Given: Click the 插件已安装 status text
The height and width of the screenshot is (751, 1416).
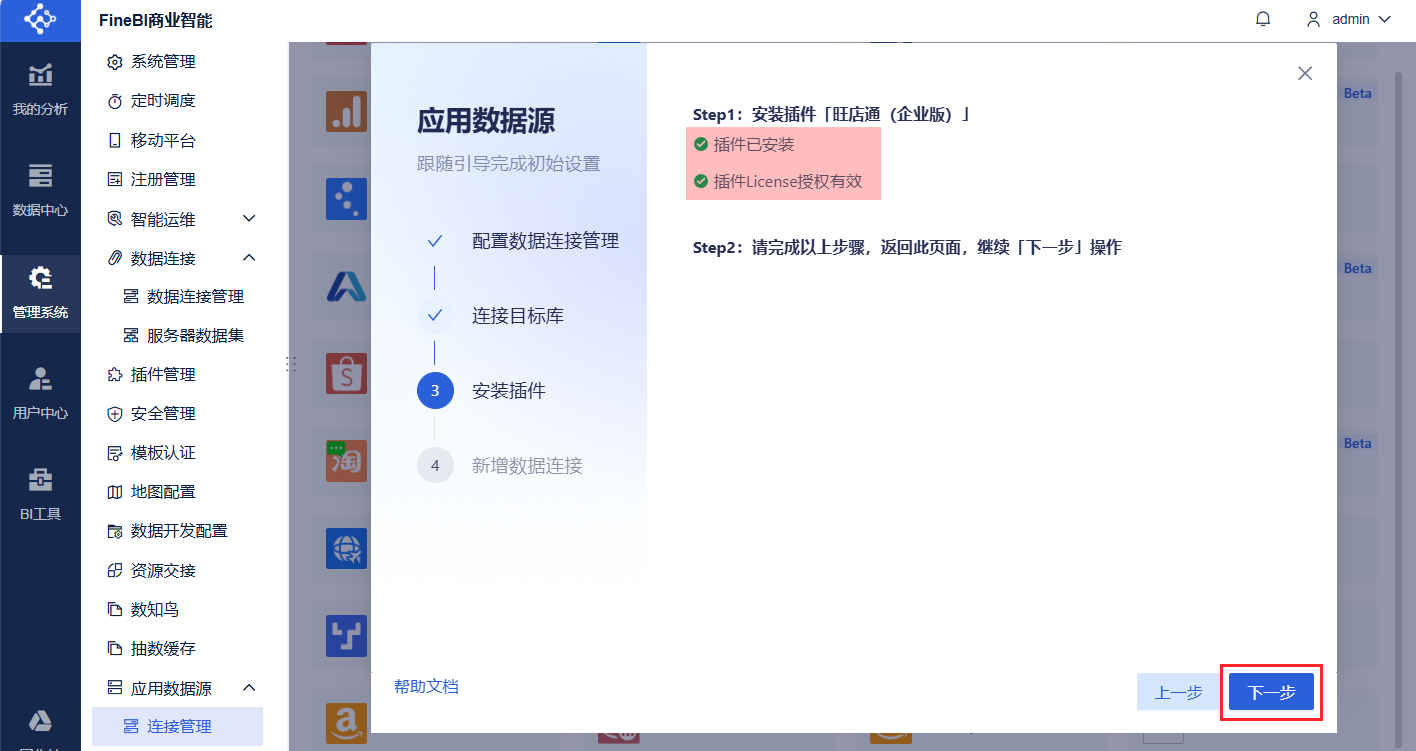Looking at the screenshot, I should [x=754, y=144].
